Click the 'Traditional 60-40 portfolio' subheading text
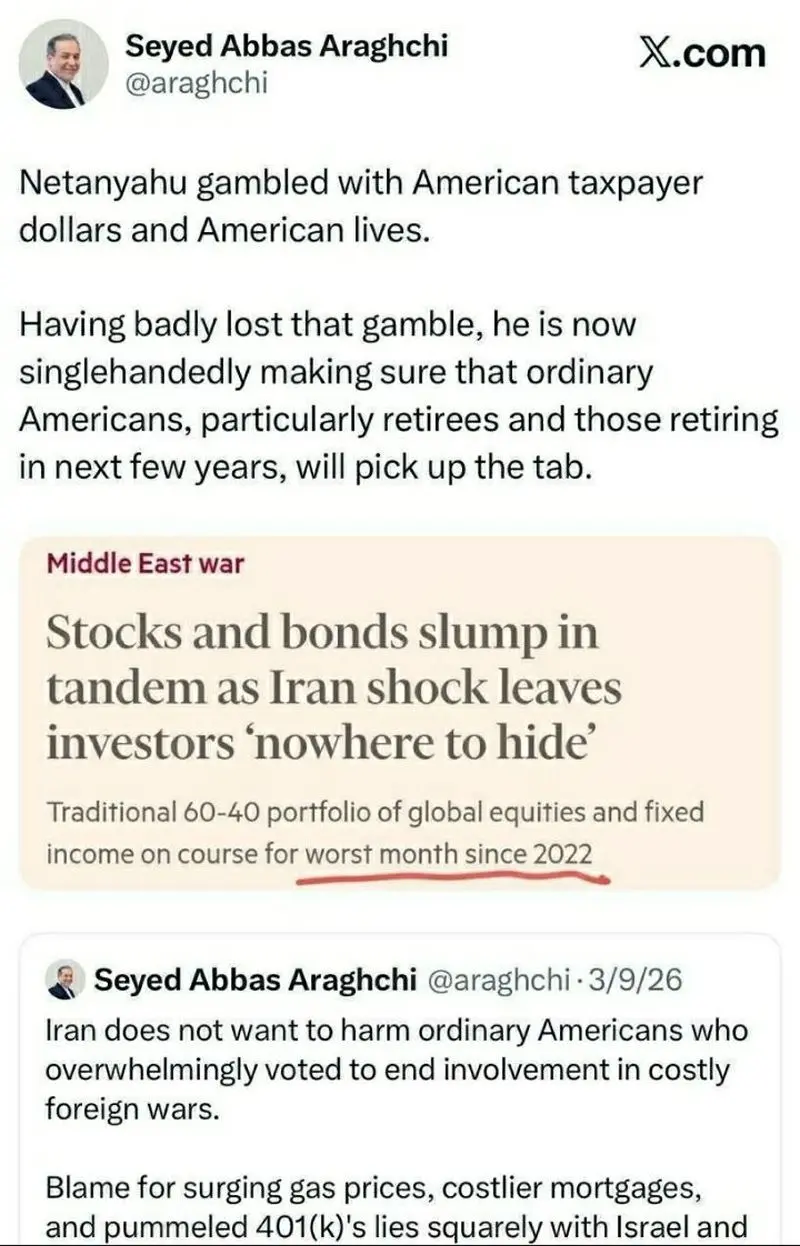 [x=375, y=812]
